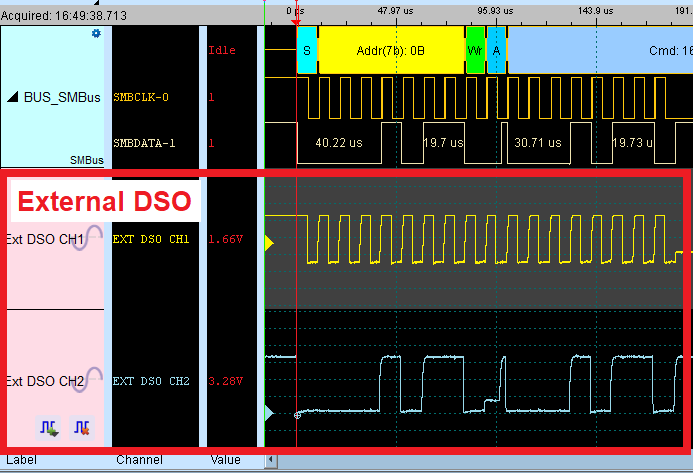696x474 pixels.
Task: Select the Start (S) packet block
Action: tap(306, 50)
